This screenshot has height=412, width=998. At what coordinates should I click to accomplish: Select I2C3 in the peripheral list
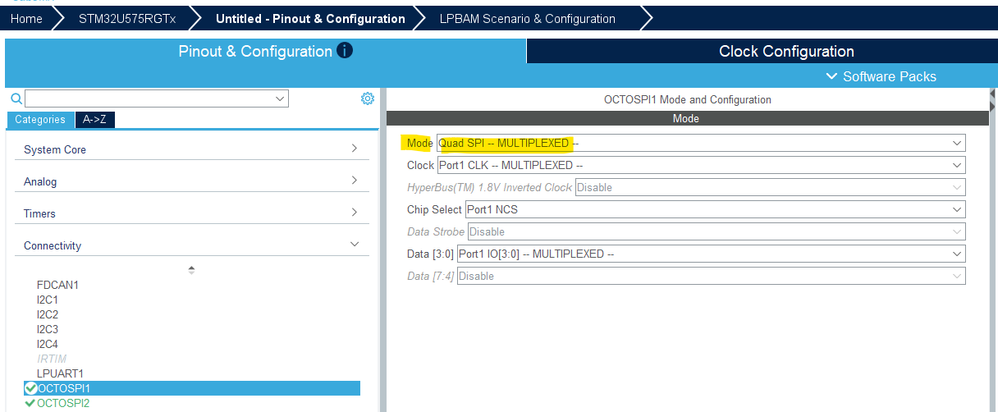48,329
